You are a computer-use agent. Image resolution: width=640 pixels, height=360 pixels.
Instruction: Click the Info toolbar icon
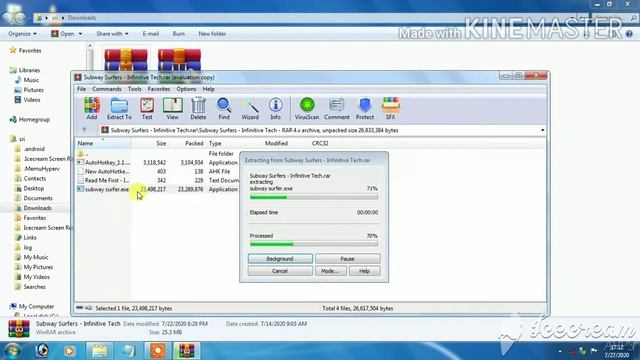[276, 109]
